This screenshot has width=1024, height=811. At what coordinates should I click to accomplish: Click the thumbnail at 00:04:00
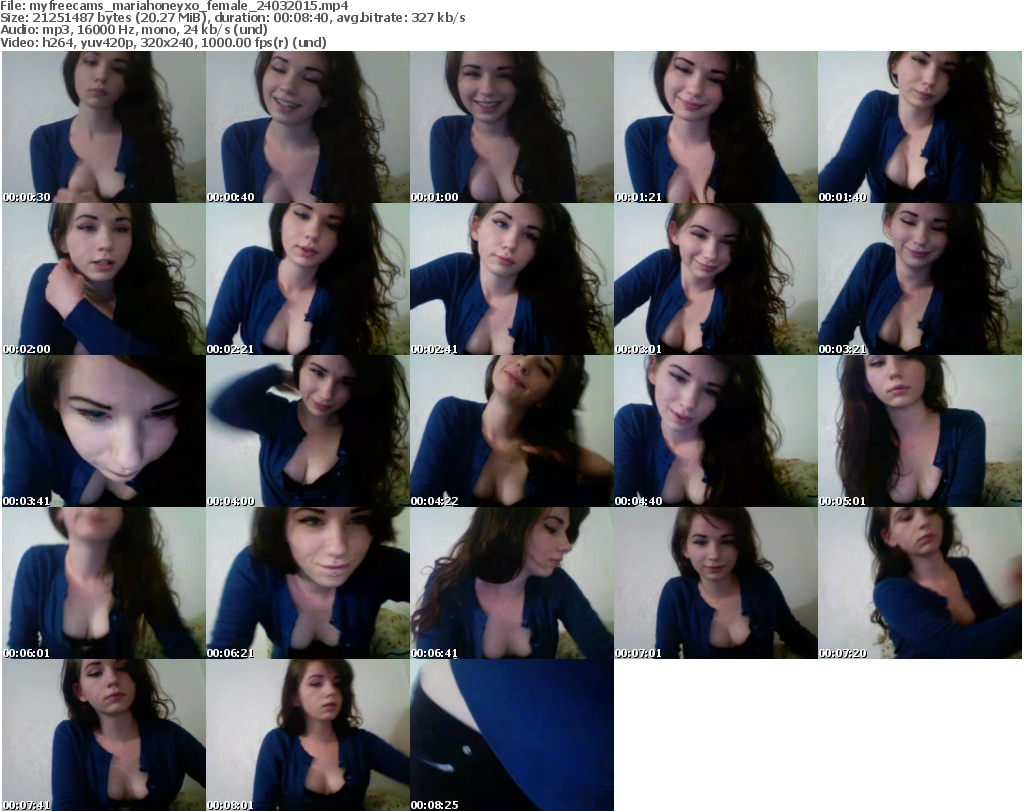tap(308, 431)
